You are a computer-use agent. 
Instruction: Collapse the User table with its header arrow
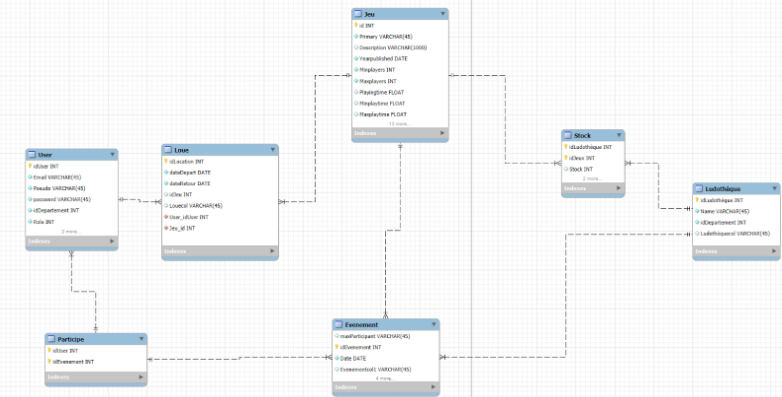[112, 155]
